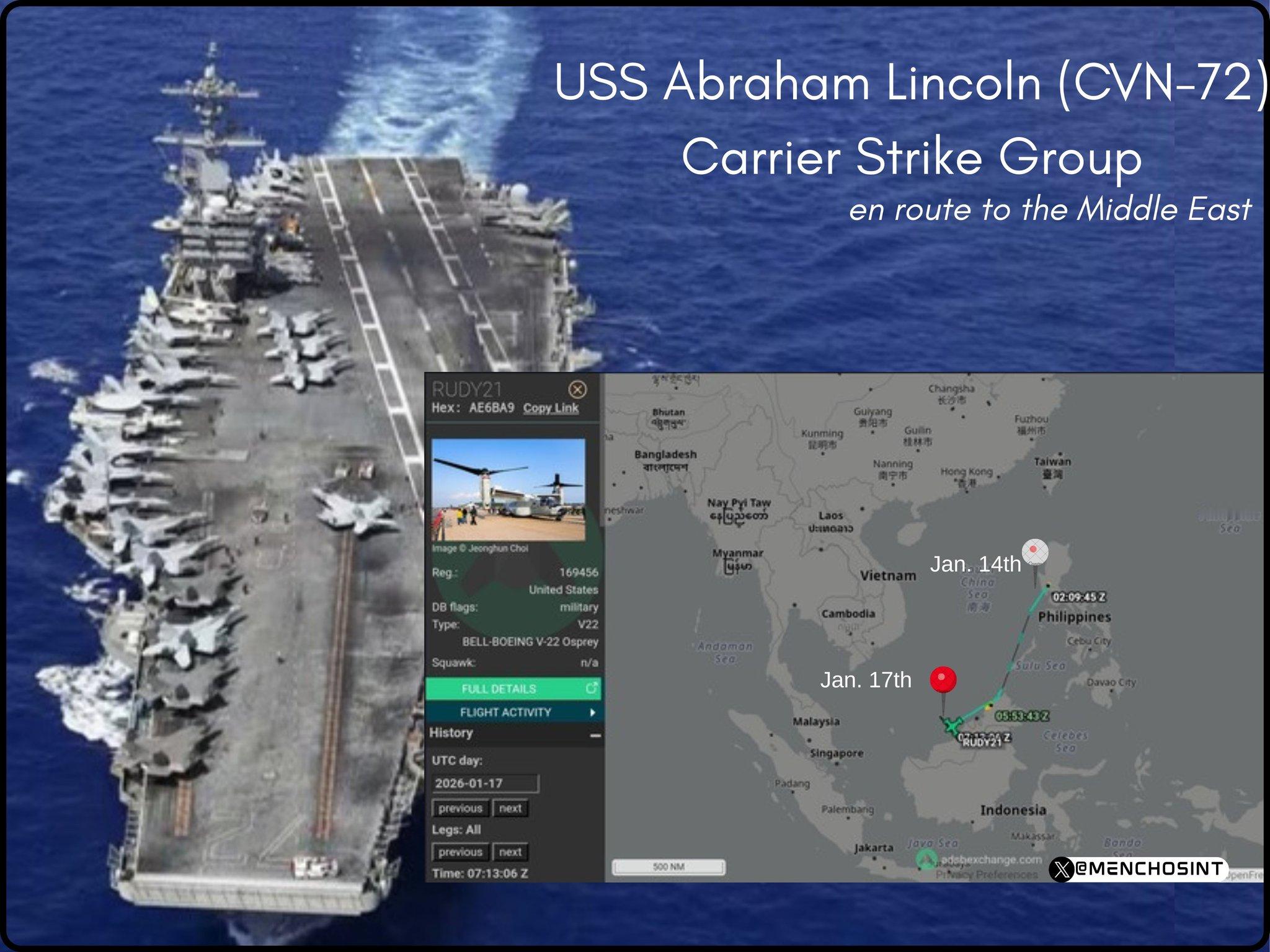The image size is (1270, 952).
Task: Click the red Jan. 17th map pin
Action: point(943,680)
